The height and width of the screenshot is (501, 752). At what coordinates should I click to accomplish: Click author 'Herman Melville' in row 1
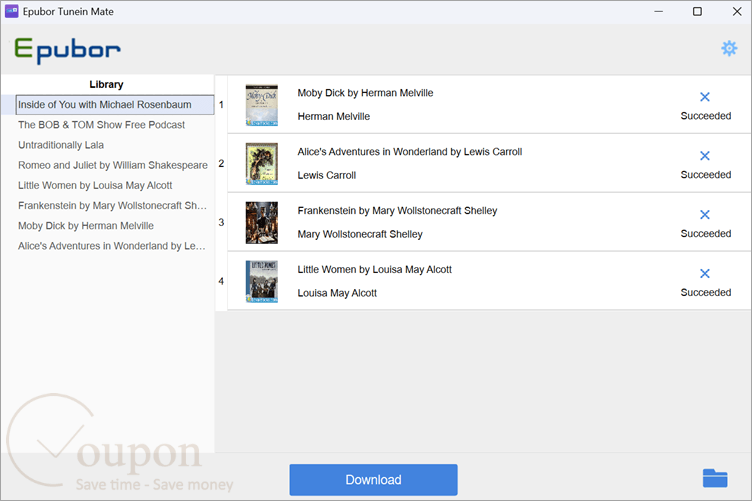coord(334,117)
